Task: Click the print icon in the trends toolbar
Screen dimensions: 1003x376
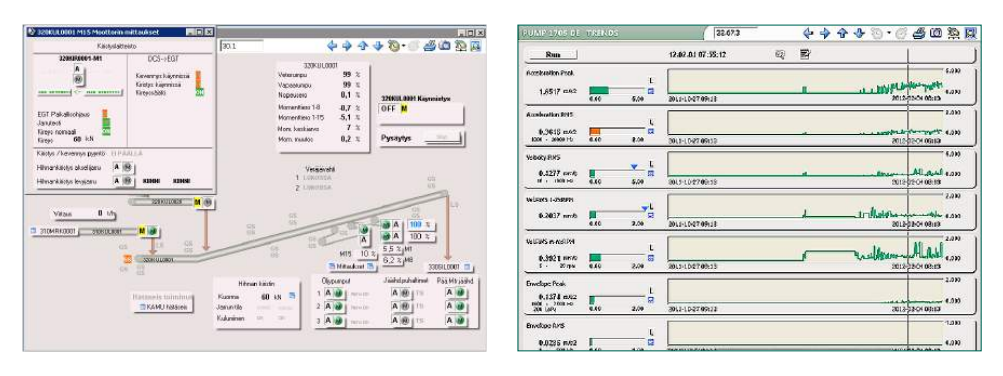Action: coord(920,33)
